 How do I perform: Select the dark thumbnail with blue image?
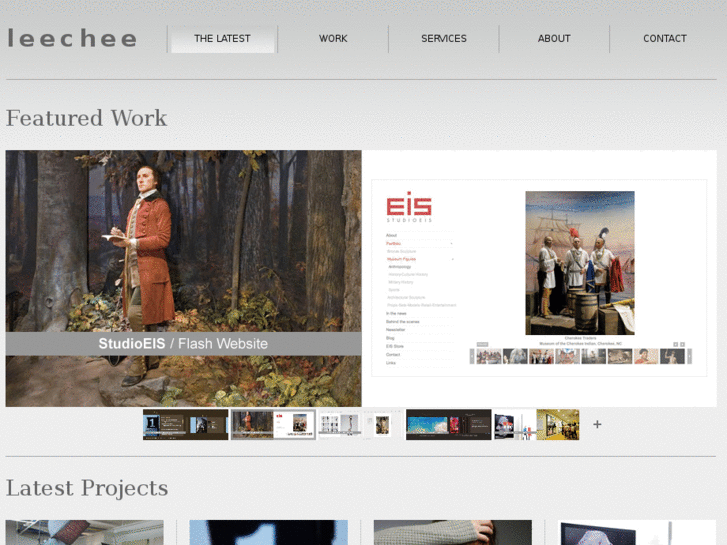click(448, 424)
